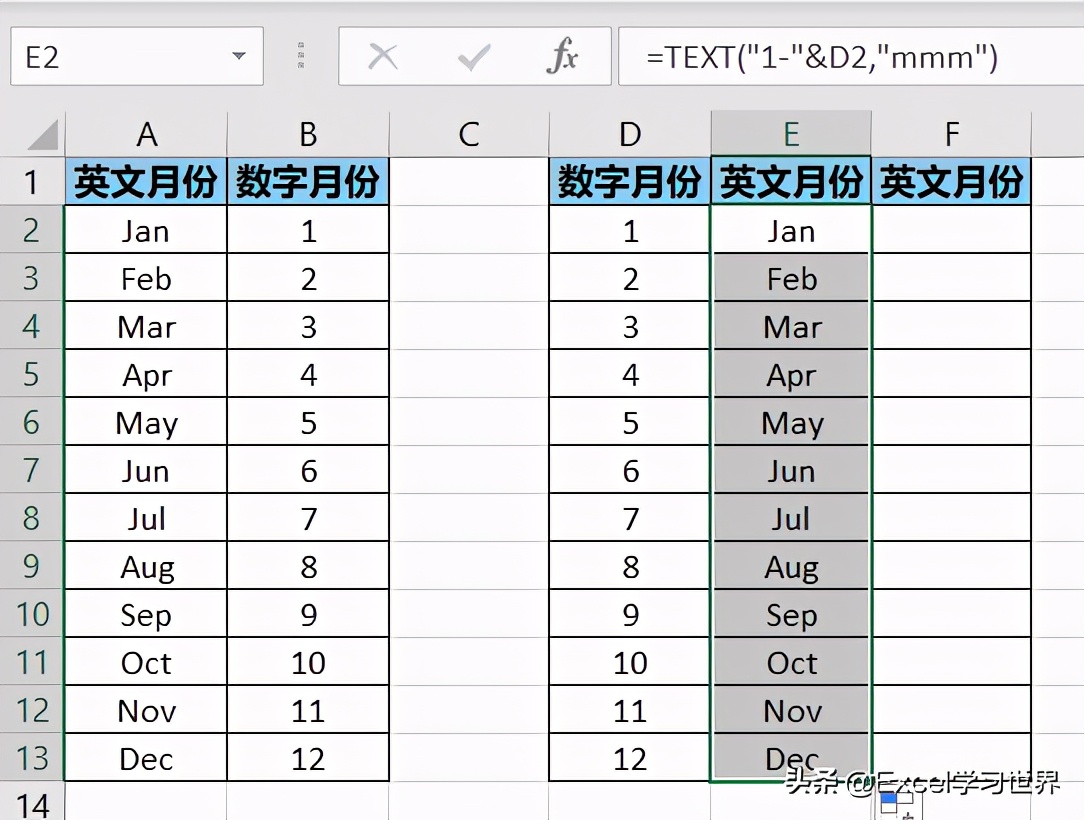Click cell A4 containing Mar
The height and width of the screenshot is (820, 1084).
146,326
